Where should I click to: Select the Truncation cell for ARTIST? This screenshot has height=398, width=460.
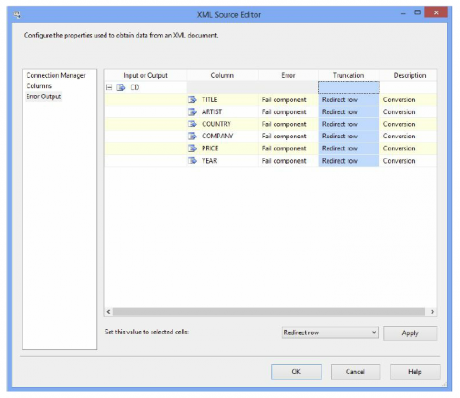tap(349, 112)
